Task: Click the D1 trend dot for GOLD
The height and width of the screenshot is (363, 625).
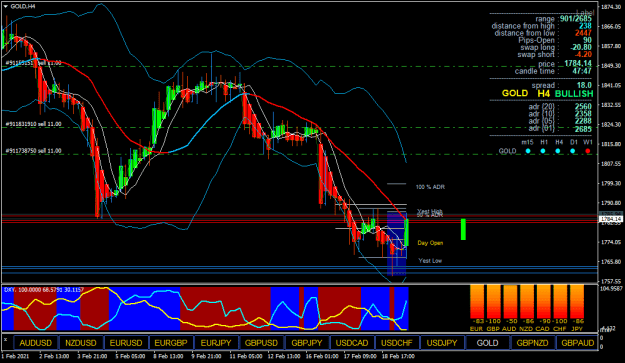Action: 573,151
